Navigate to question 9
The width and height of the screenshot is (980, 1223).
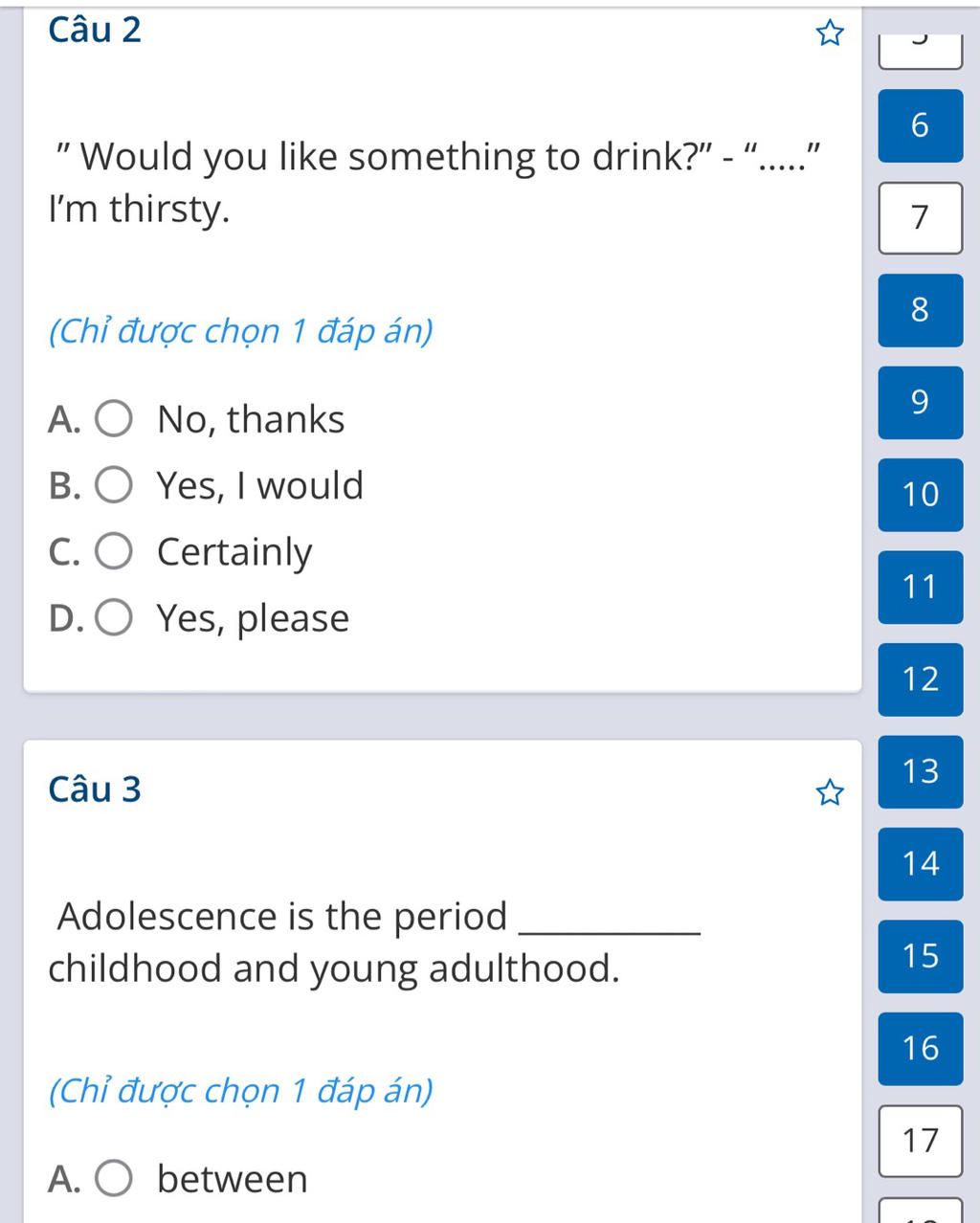(920, 402)
